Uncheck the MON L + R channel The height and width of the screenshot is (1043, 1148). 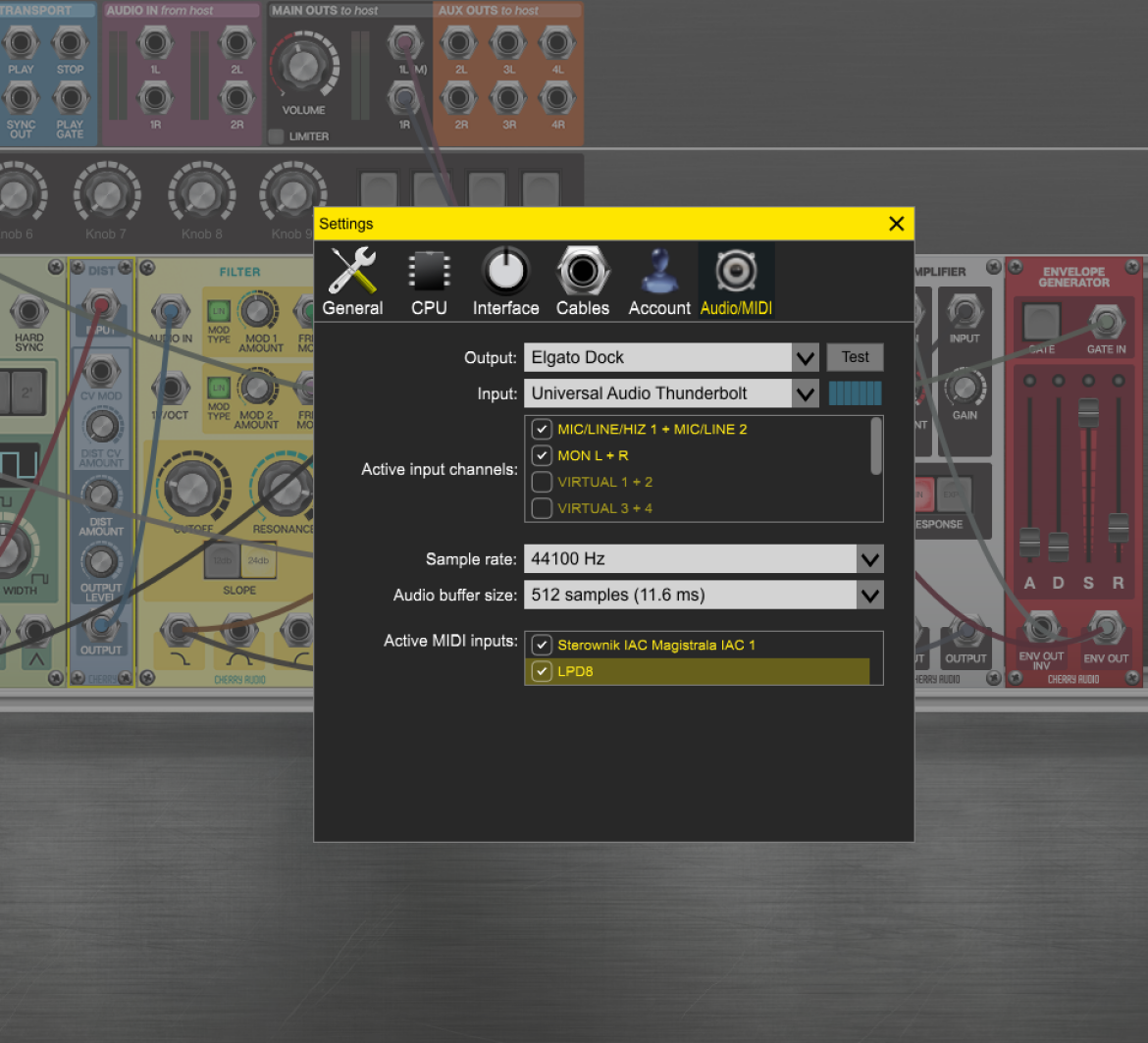[x=542, y=455]
